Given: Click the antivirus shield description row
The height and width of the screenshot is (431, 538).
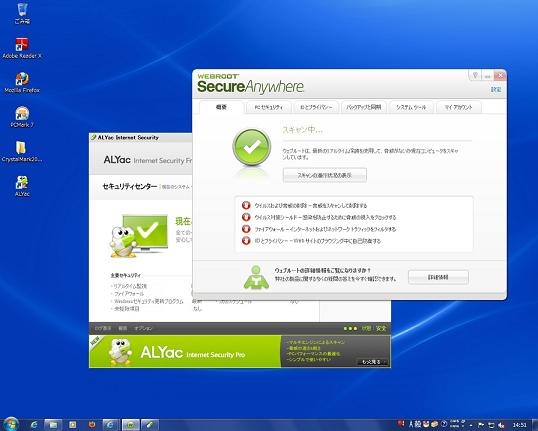Looking at the screenshot, I should click(x=325, y=217).
